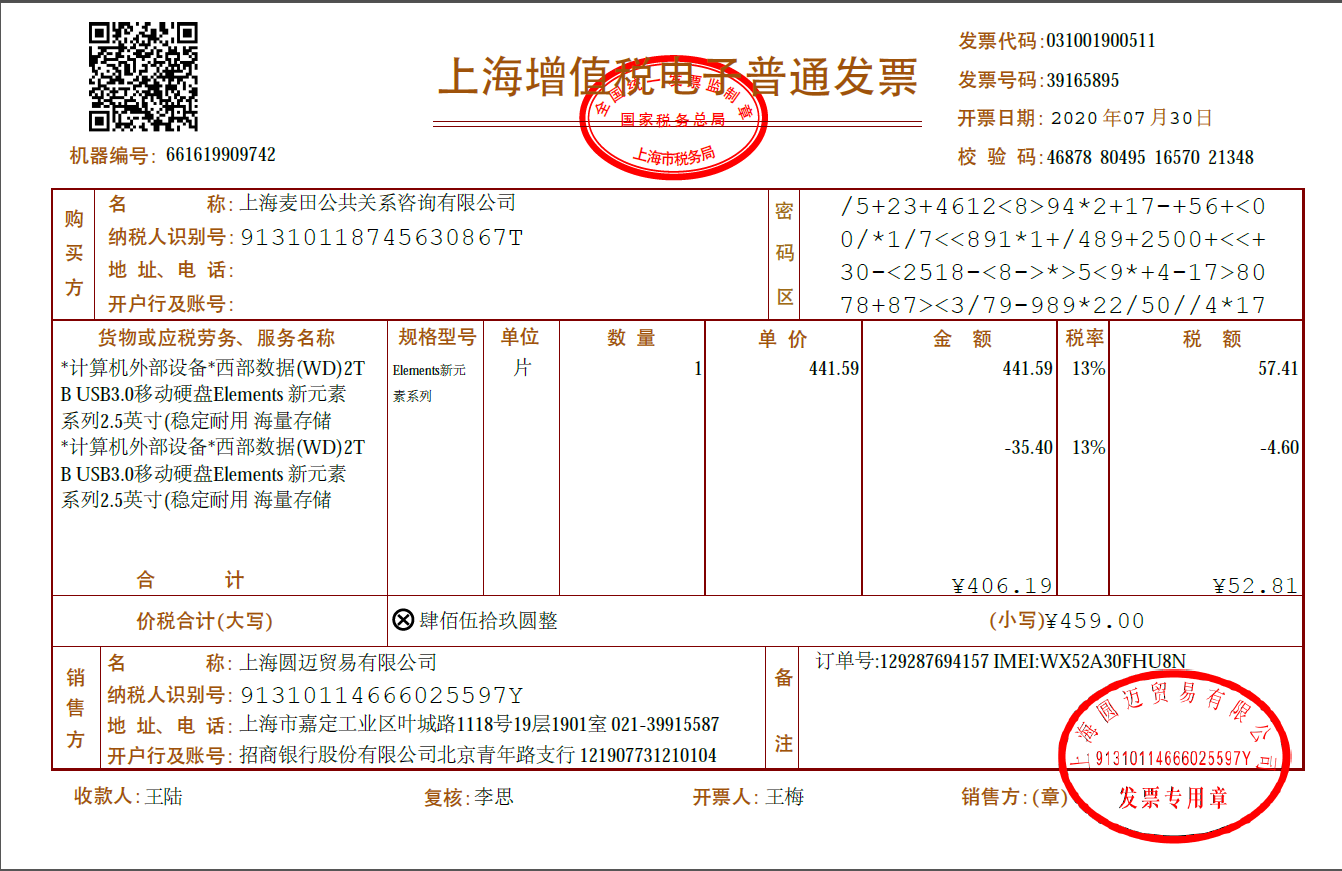Select buyer name 上海麦田公共关系咨询有限公司
This screenshot has height=871, width=1342.
(x=377, y=203)
